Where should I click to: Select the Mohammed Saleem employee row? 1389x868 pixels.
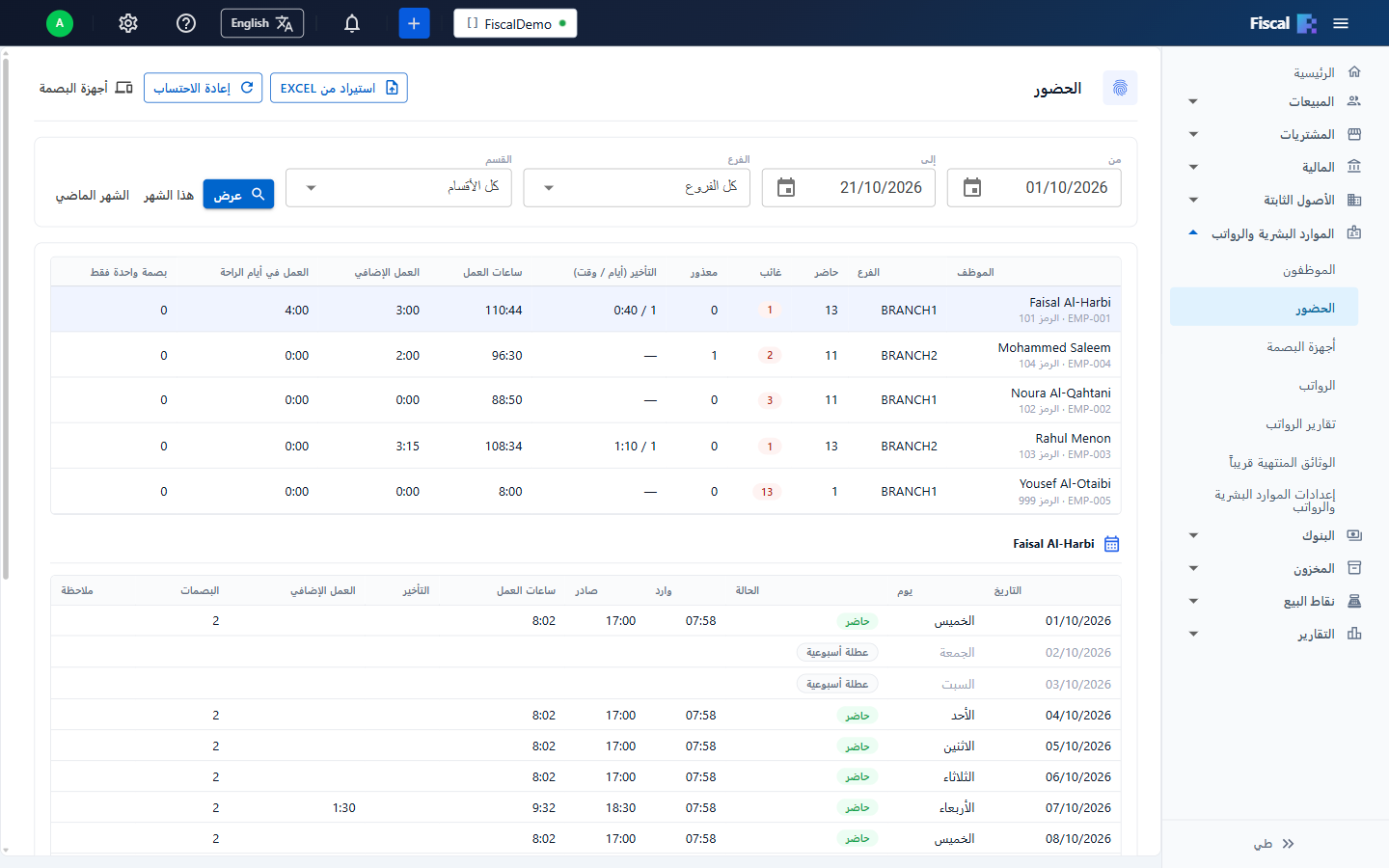click(x=586, y=355)
